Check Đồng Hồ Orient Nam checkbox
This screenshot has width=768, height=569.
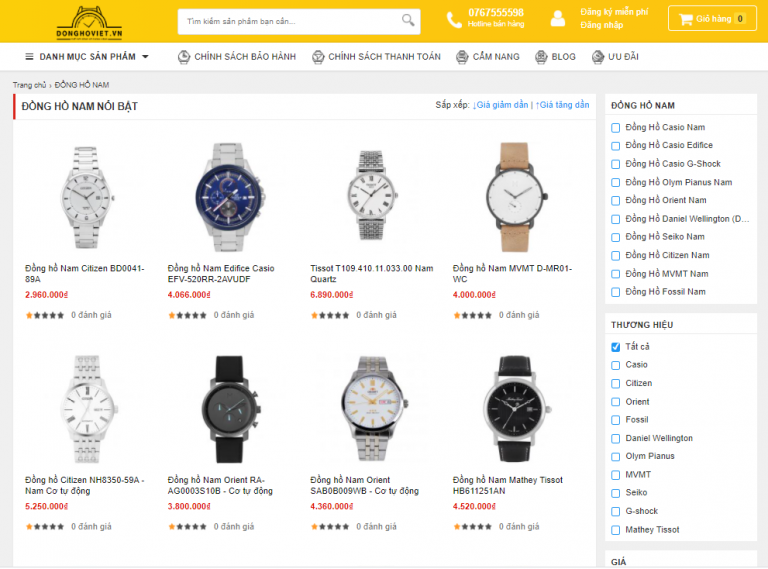point(616,201)
